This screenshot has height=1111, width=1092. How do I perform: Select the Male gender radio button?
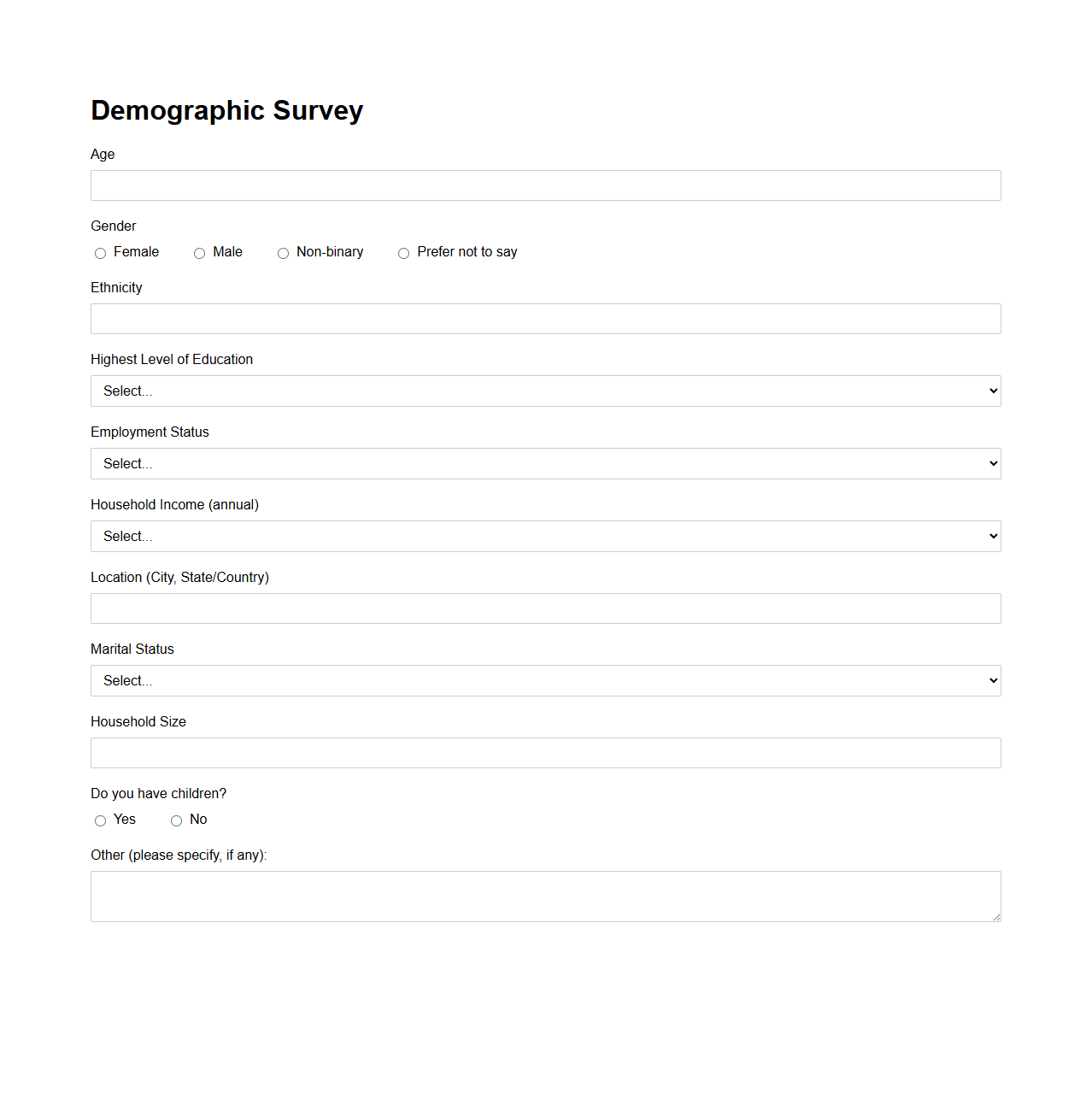click(x=198, y=253)
